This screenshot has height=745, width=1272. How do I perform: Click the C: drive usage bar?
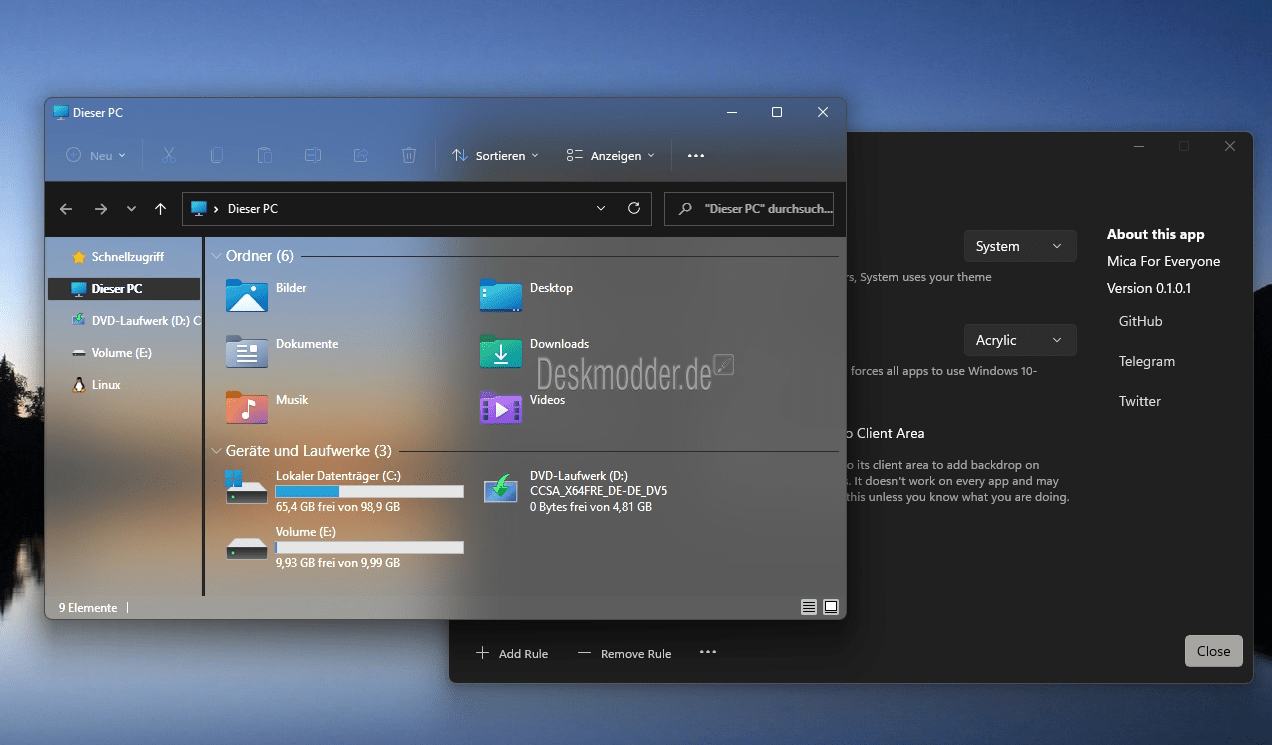368,491
